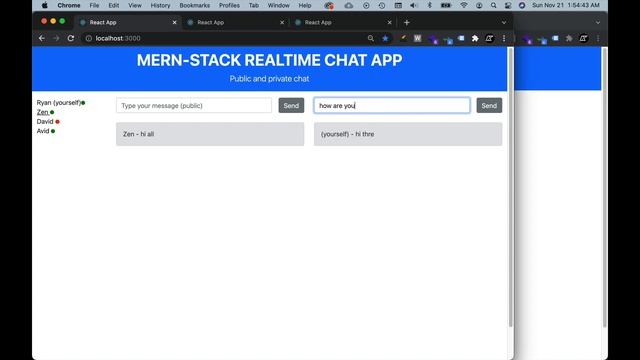Open the Extensions puzzle icon in background window
Viewport: 640px width, 360px height.
569,38
